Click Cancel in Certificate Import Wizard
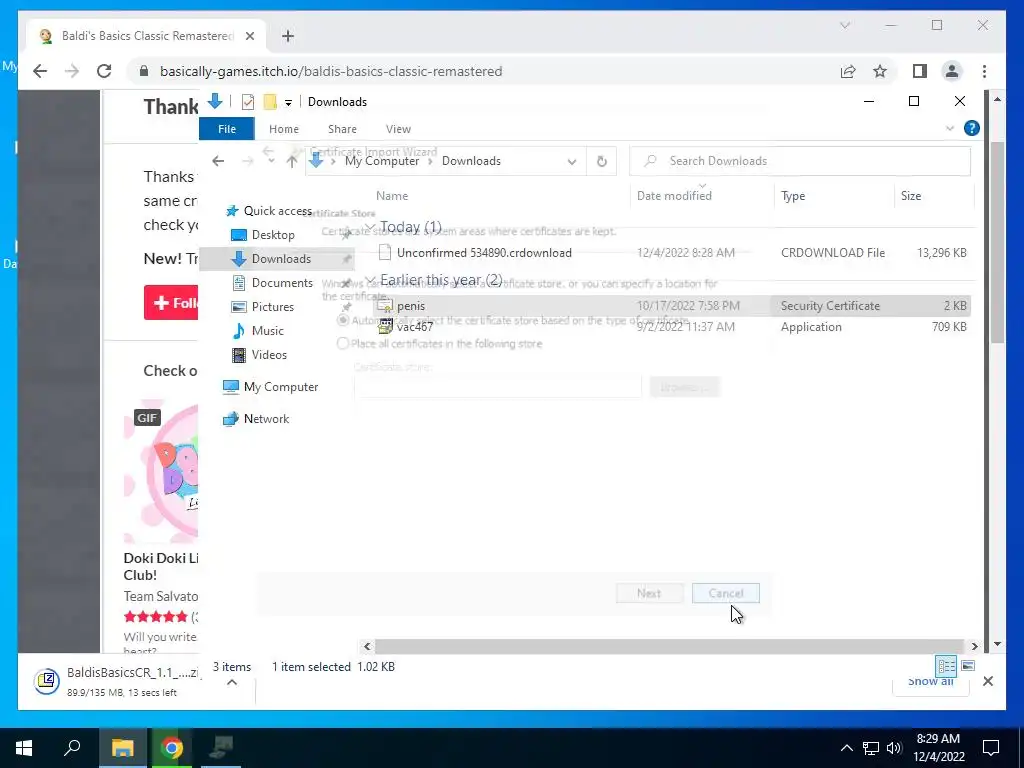 726,593
